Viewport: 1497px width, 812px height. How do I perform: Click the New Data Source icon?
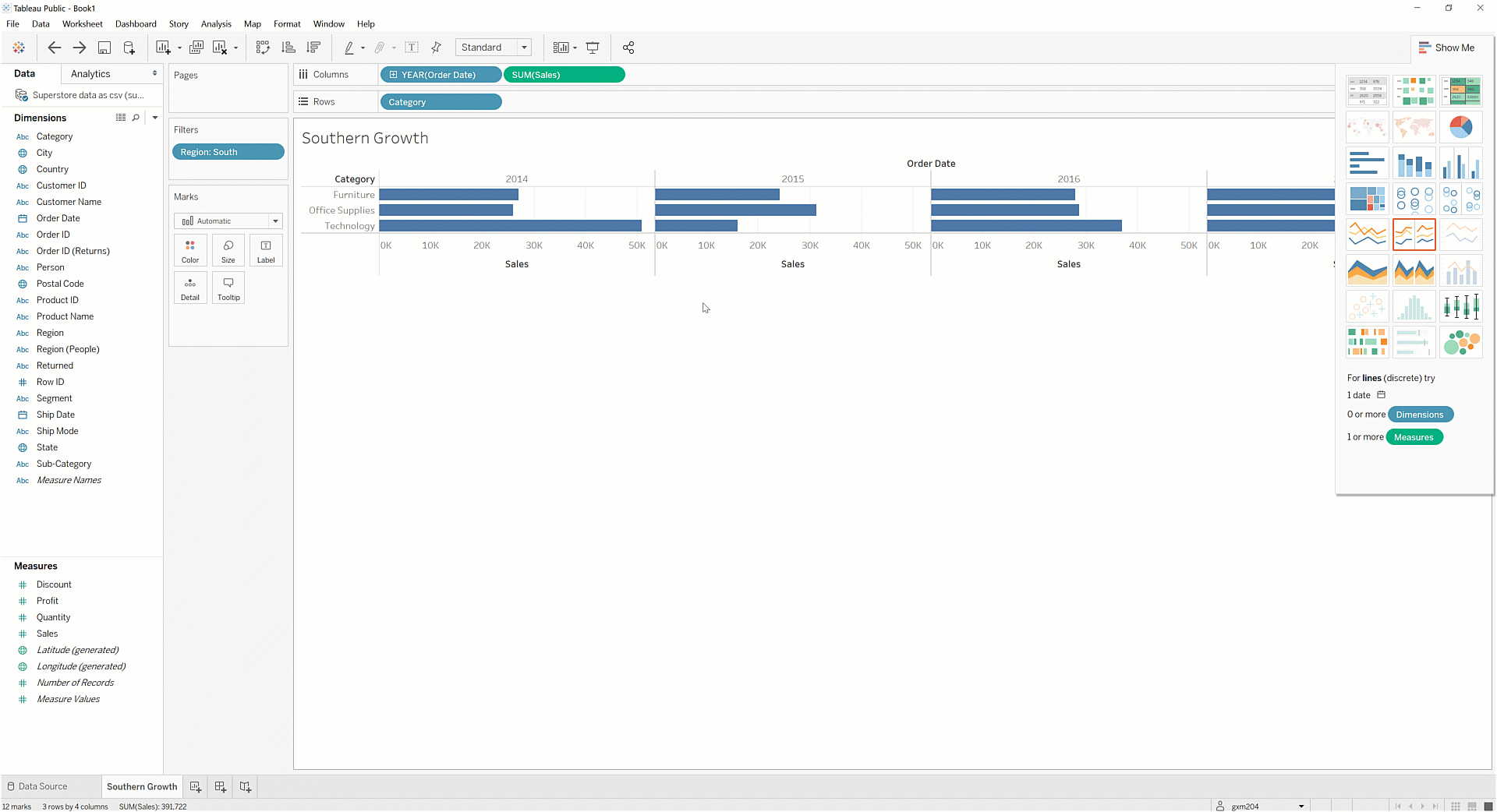tap(129, 48)
